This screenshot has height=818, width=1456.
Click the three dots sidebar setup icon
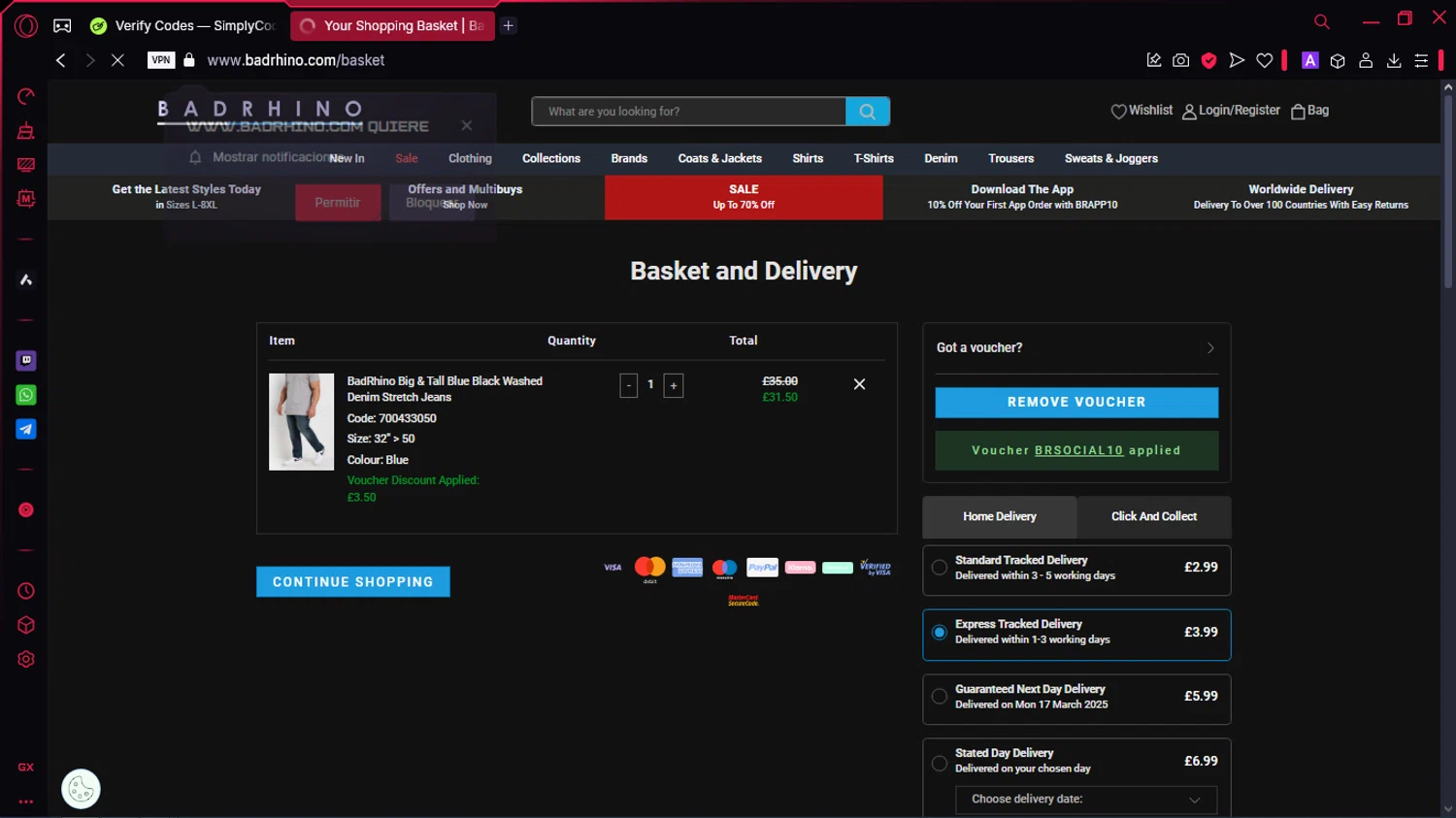(x=26, y=802)
